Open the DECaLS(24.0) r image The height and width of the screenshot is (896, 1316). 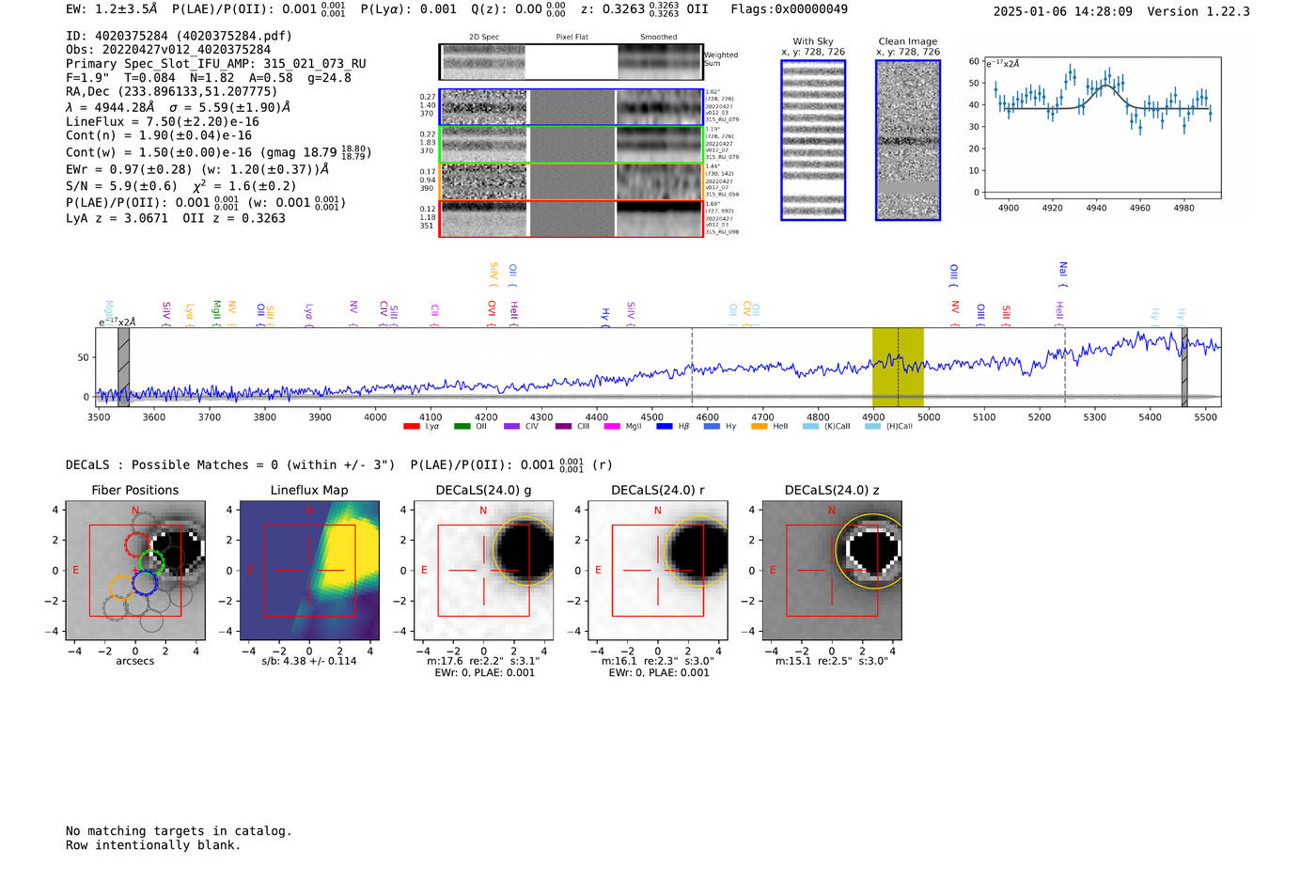(658, 570)
